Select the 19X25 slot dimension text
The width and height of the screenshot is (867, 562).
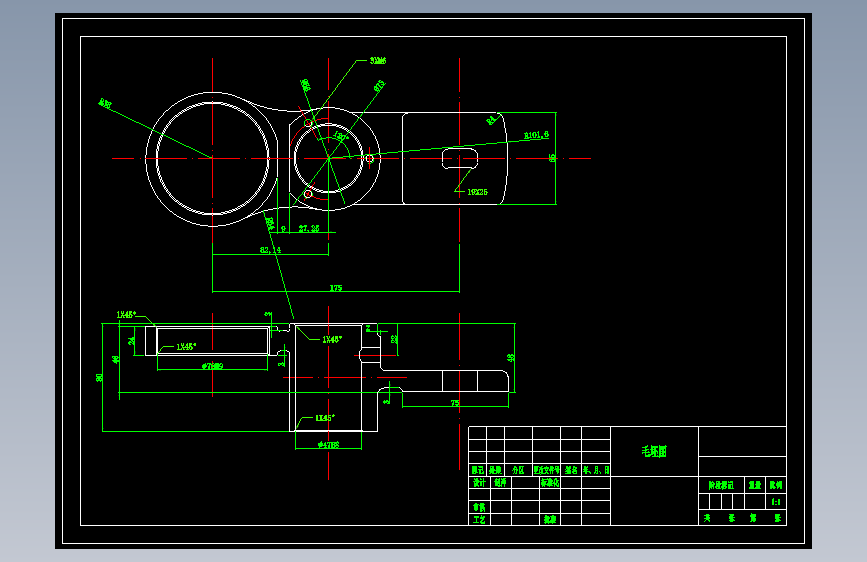[x=477, y=192]
